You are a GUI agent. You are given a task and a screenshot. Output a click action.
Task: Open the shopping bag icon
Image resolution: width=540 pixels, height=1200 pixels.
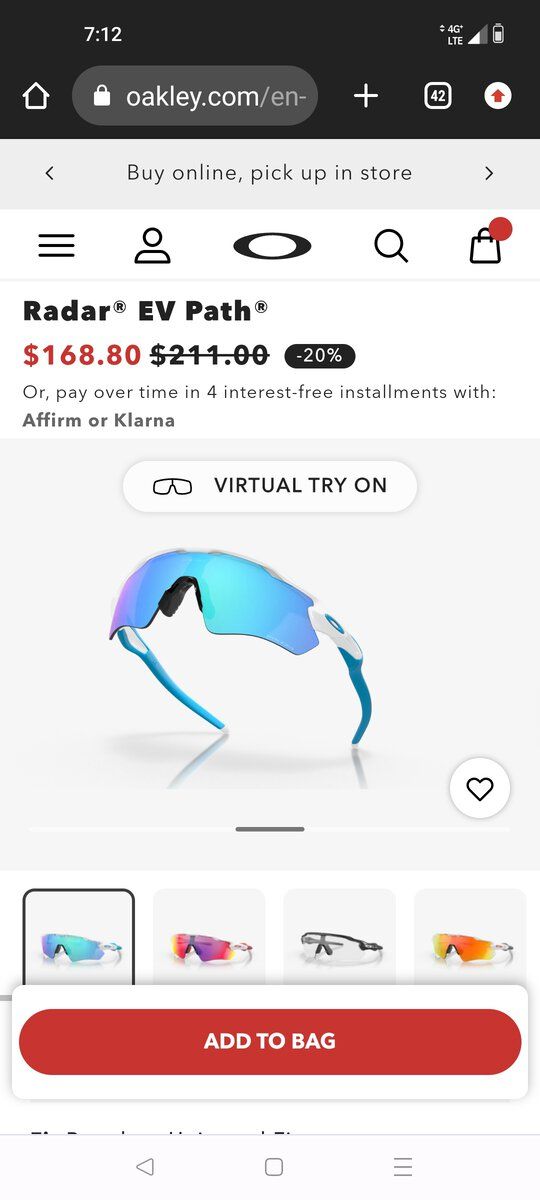click(x=487, y=243)
